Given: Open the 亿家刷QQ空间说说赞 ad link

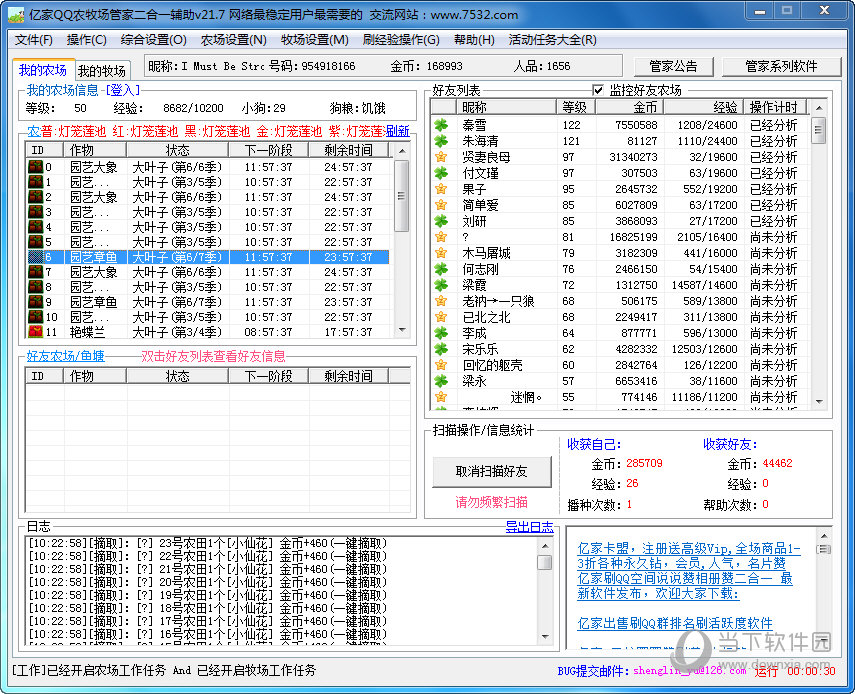Looking at the screenshot, I should [x=685, y=586].
